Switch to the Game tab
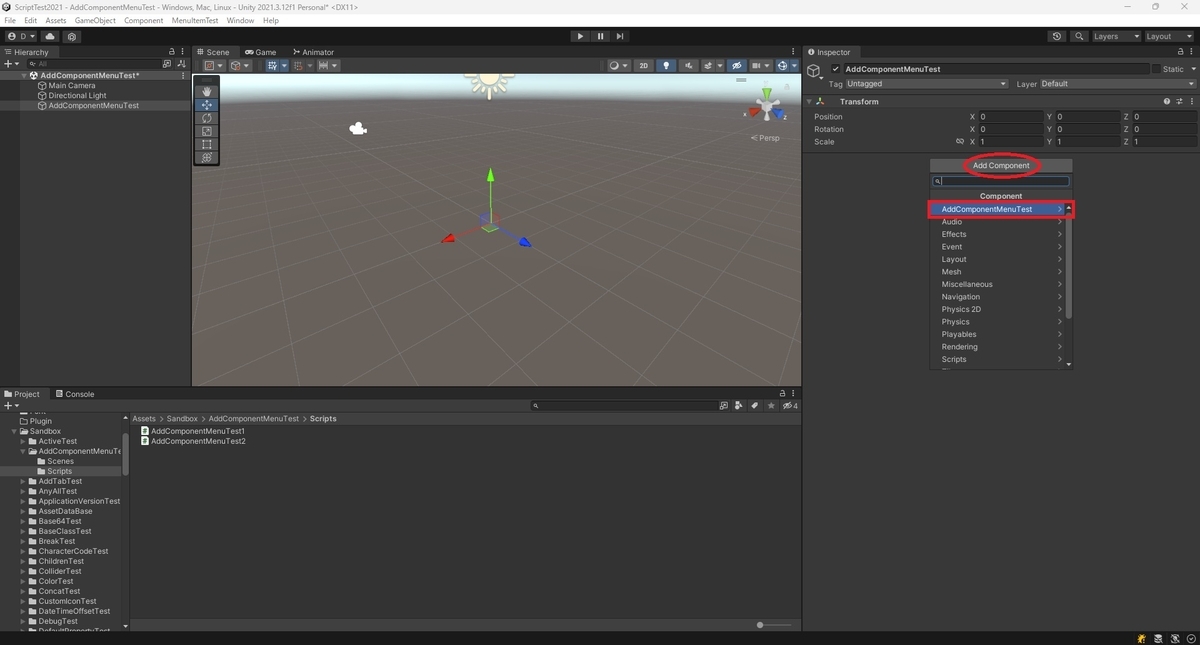1200x645 pixels. 261,52
